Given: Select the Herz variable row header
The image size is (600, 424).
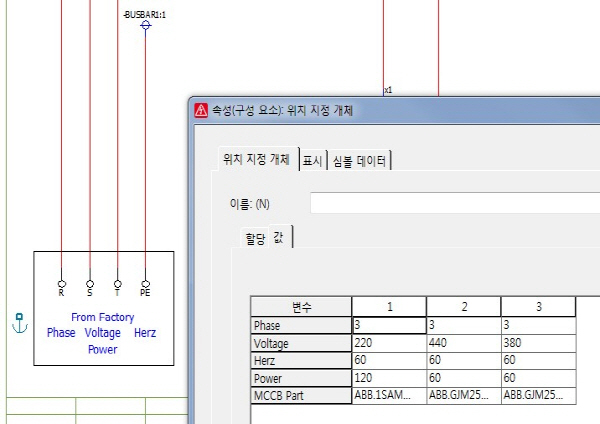Looking at the screenshot, I should pos(301,360).
